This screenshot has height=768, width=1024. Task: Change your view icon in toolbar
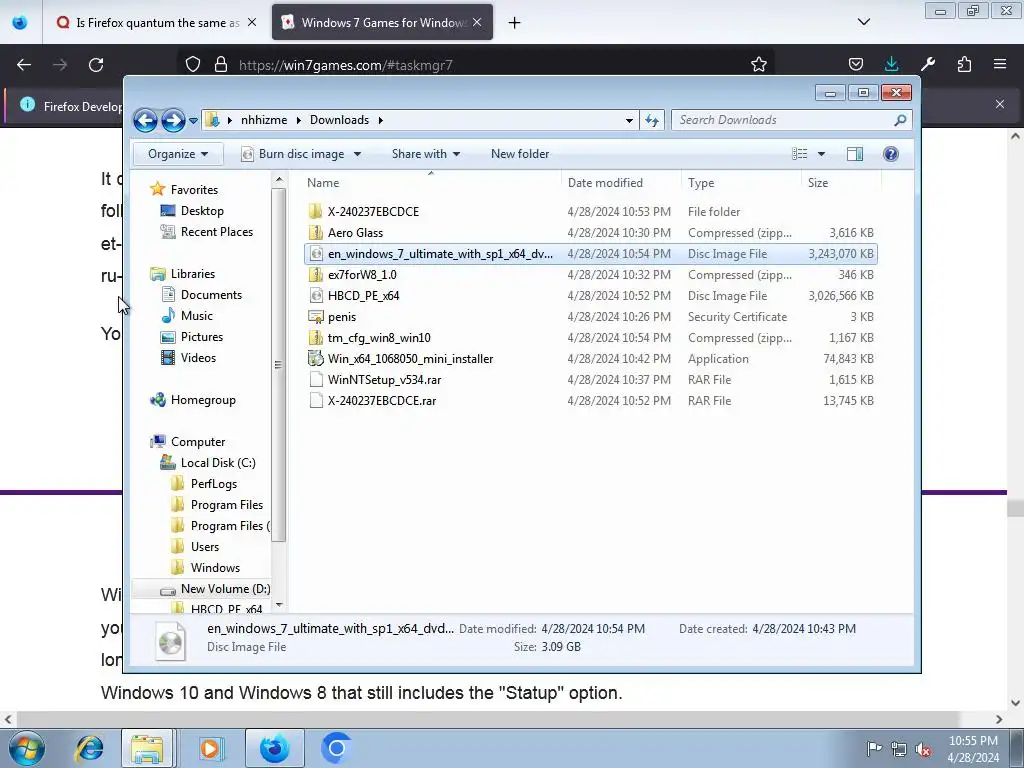(x=799, y=154)
